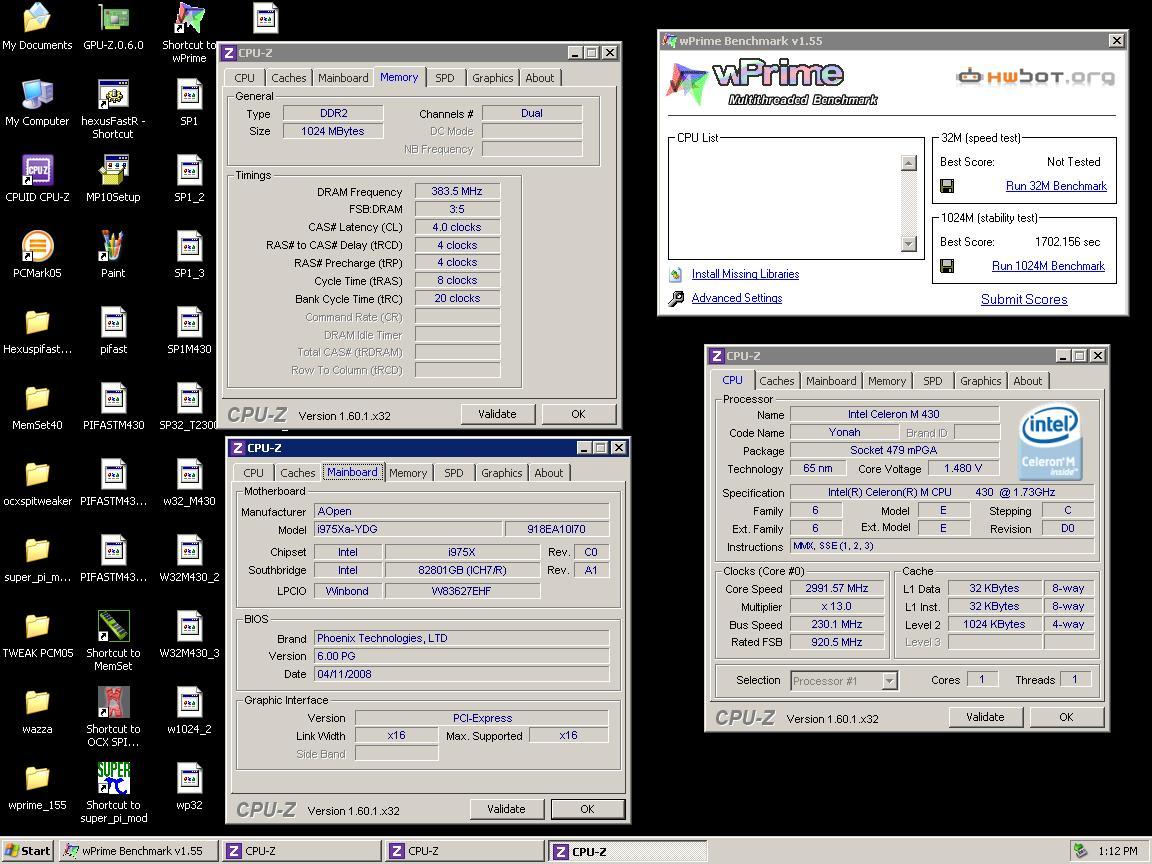Image resolution: width=1152 pixels, height=864 pixels.
Task: Select the MemSet40 folder icon
Action: click(x=37, y=407)
